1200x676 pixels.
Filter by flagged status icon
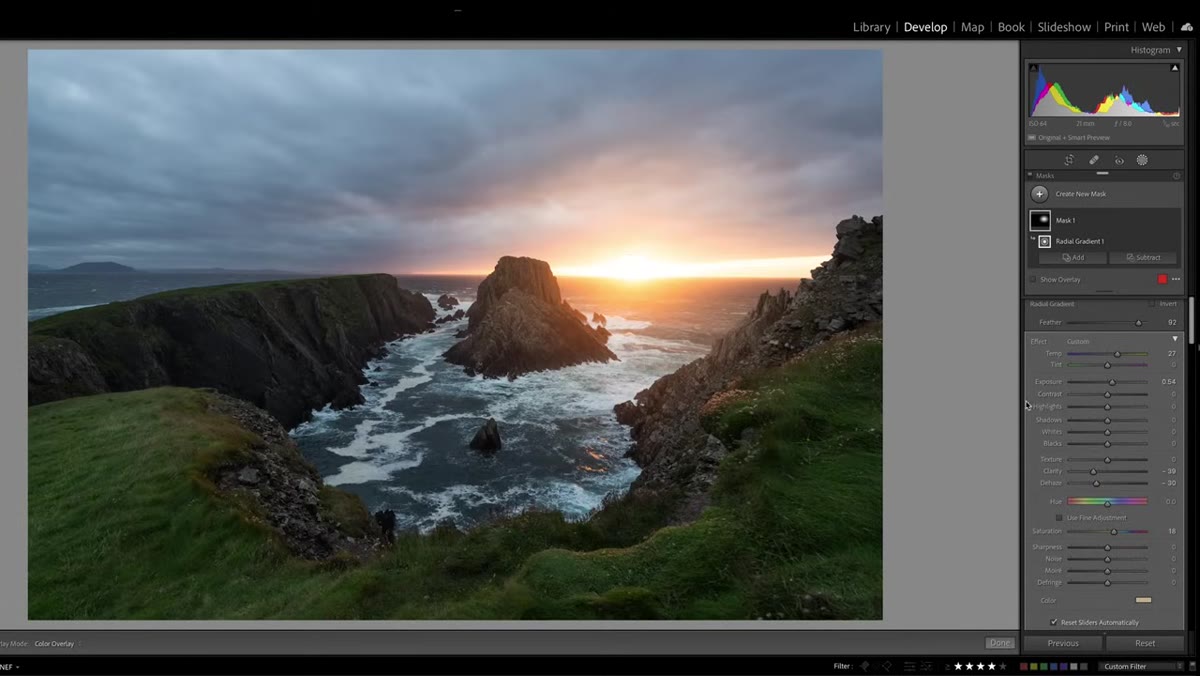click(864, 666)
